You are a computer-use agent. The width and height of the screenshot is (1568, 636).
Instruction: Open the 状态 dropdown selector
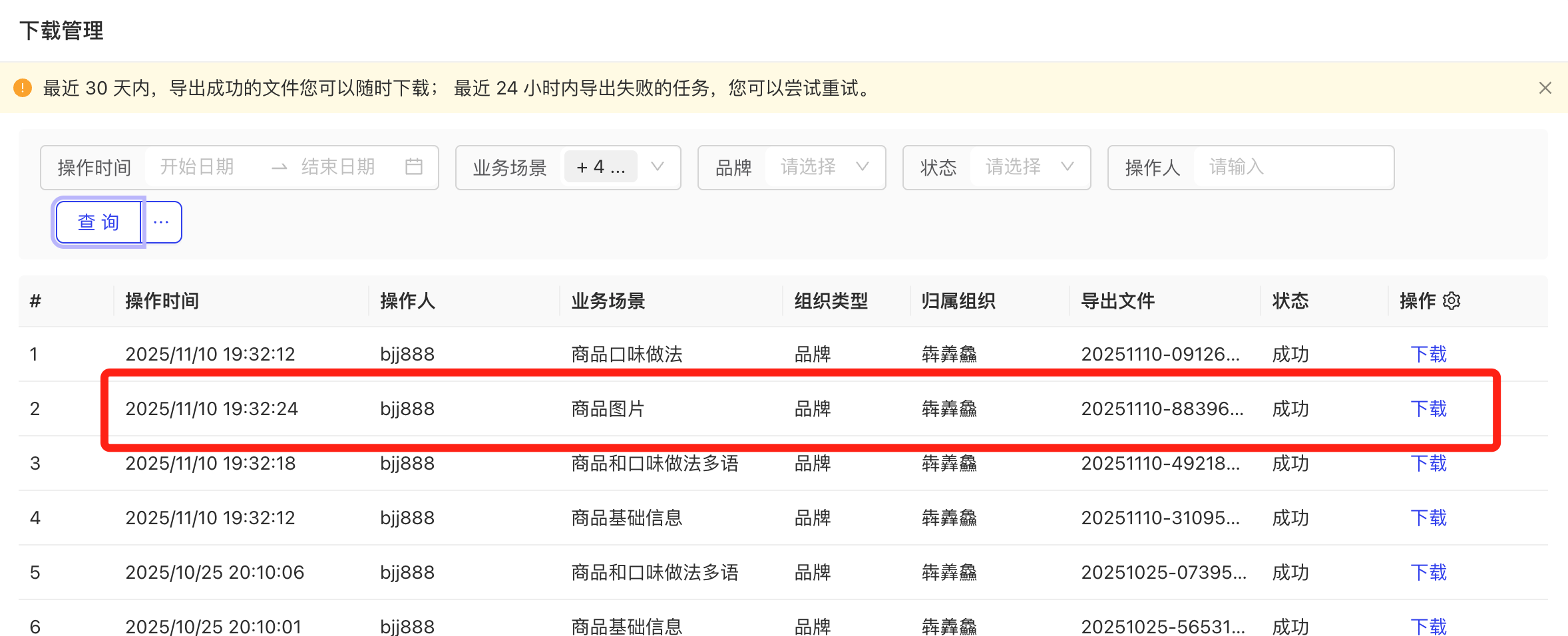click(1029, 166)
